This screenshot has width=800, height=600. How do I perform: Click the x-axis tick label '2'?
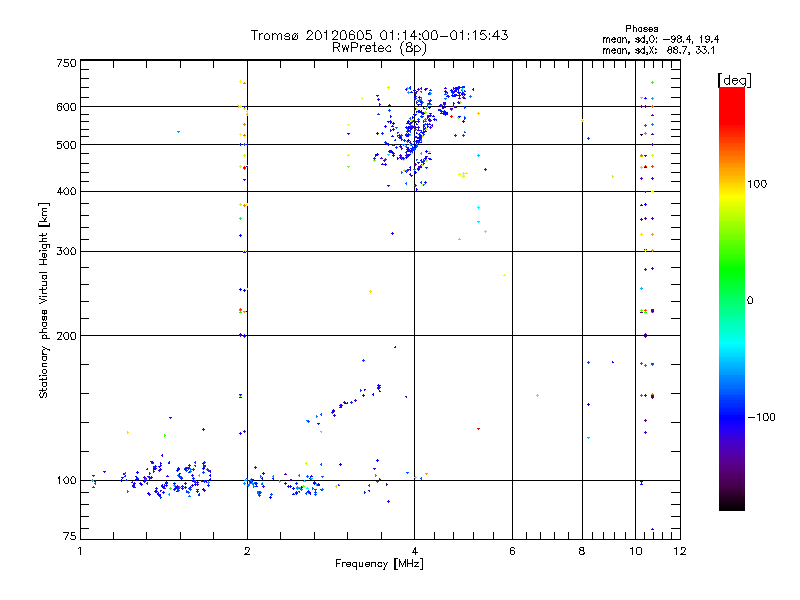point(247,551)
